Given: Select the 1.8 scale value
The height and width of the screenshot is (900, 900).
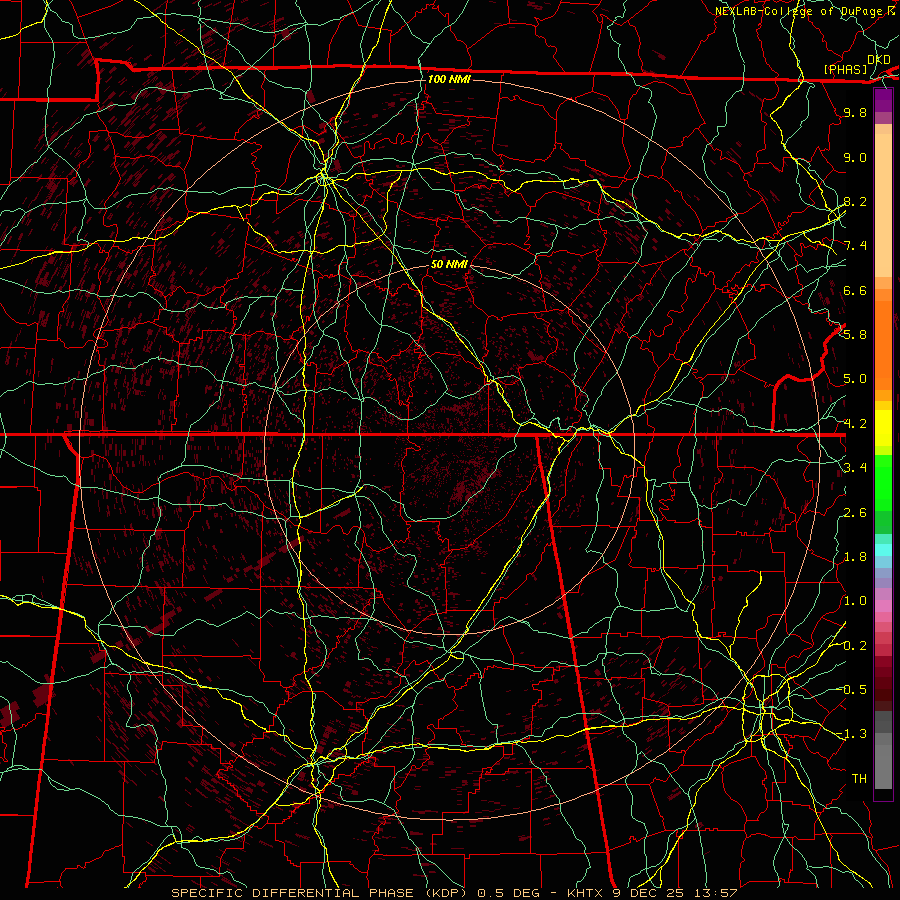Looking at the screenshot, I should pos(855,557).
